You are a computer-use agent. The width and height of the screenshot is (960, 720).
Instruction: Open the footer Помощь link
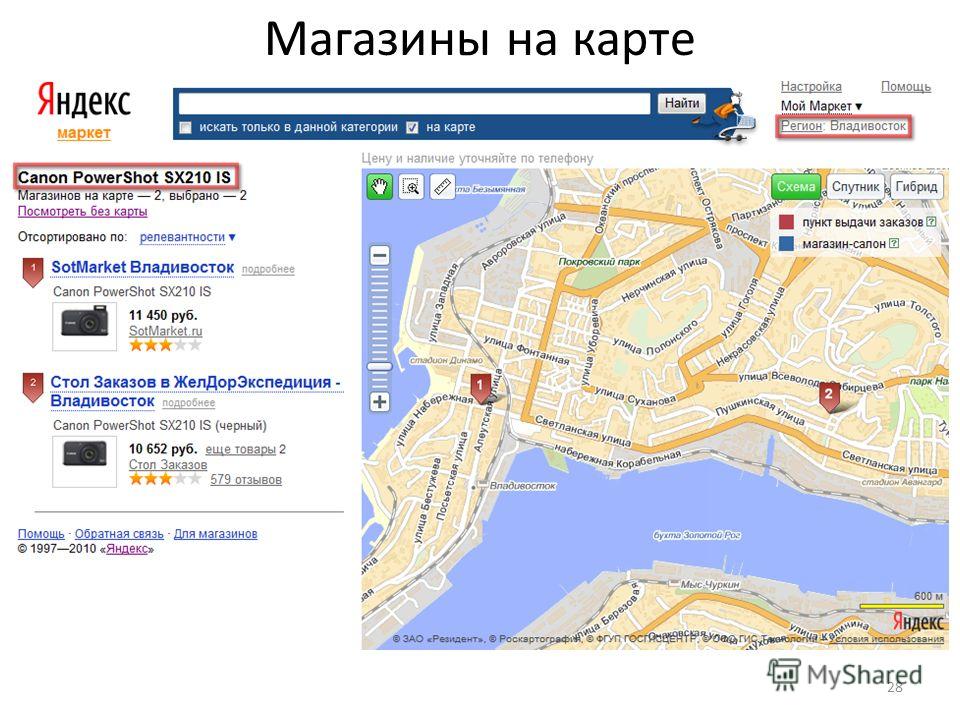click(41, 533)
